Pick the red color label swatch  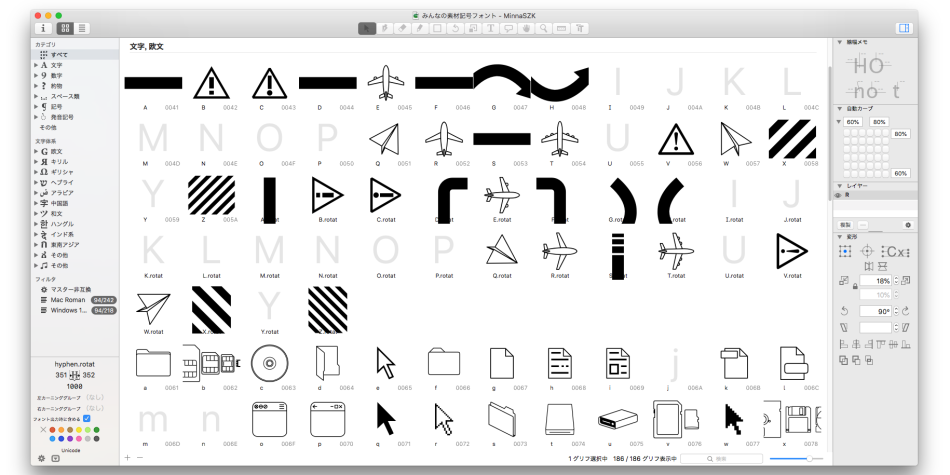(x=54, y=430)
